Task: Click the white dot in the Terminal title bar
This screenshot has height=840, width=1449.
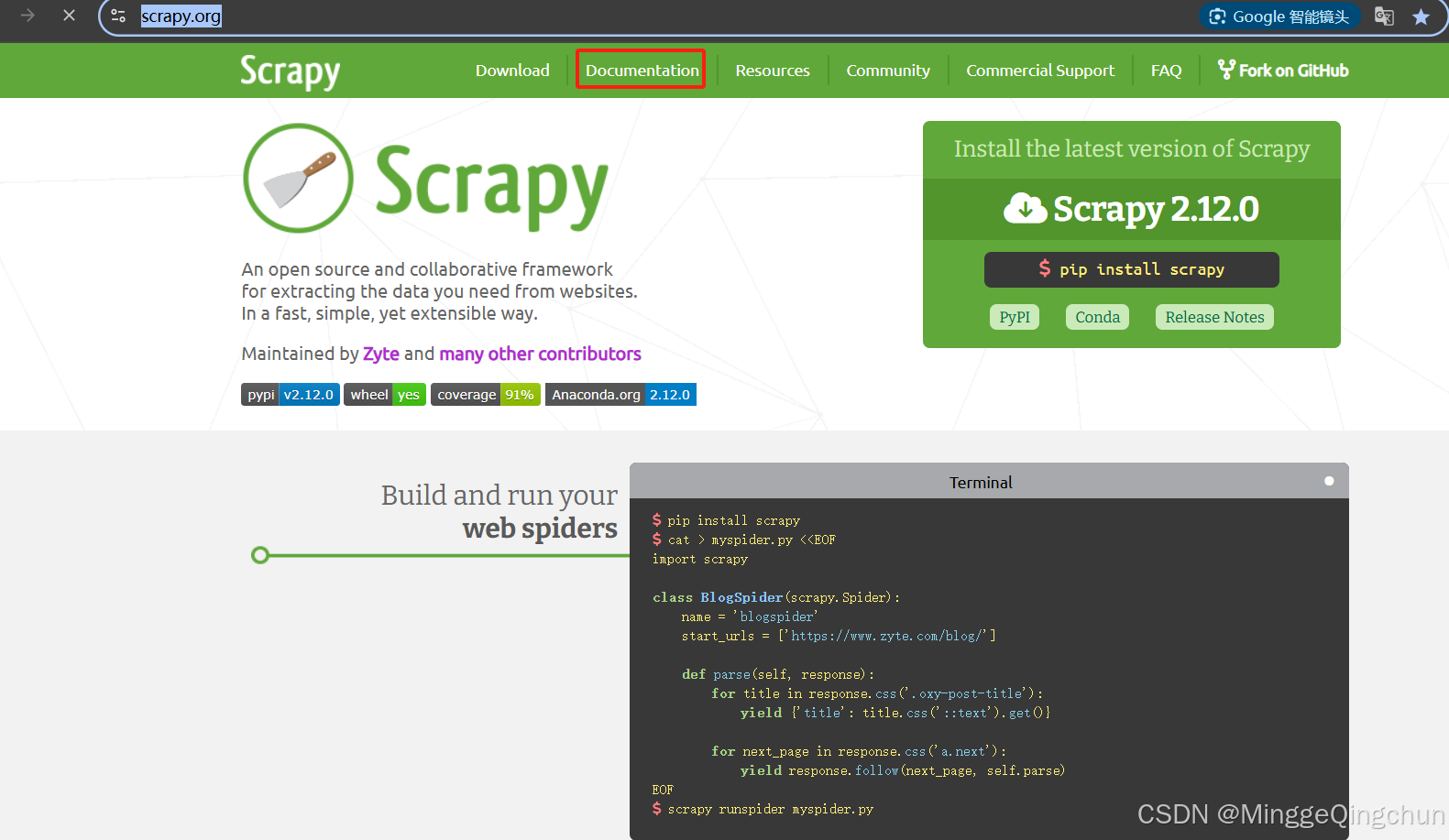Action: [1329, 481]
